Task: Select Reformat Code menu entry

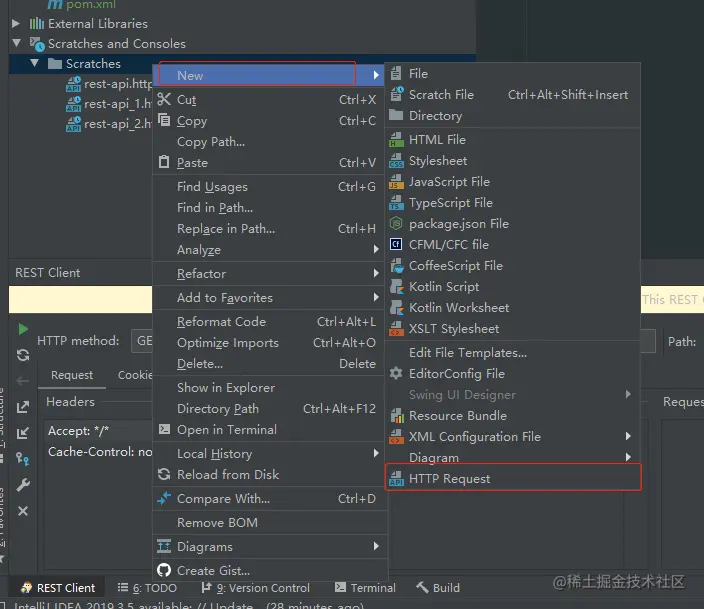Action: [x=270, y=322]
